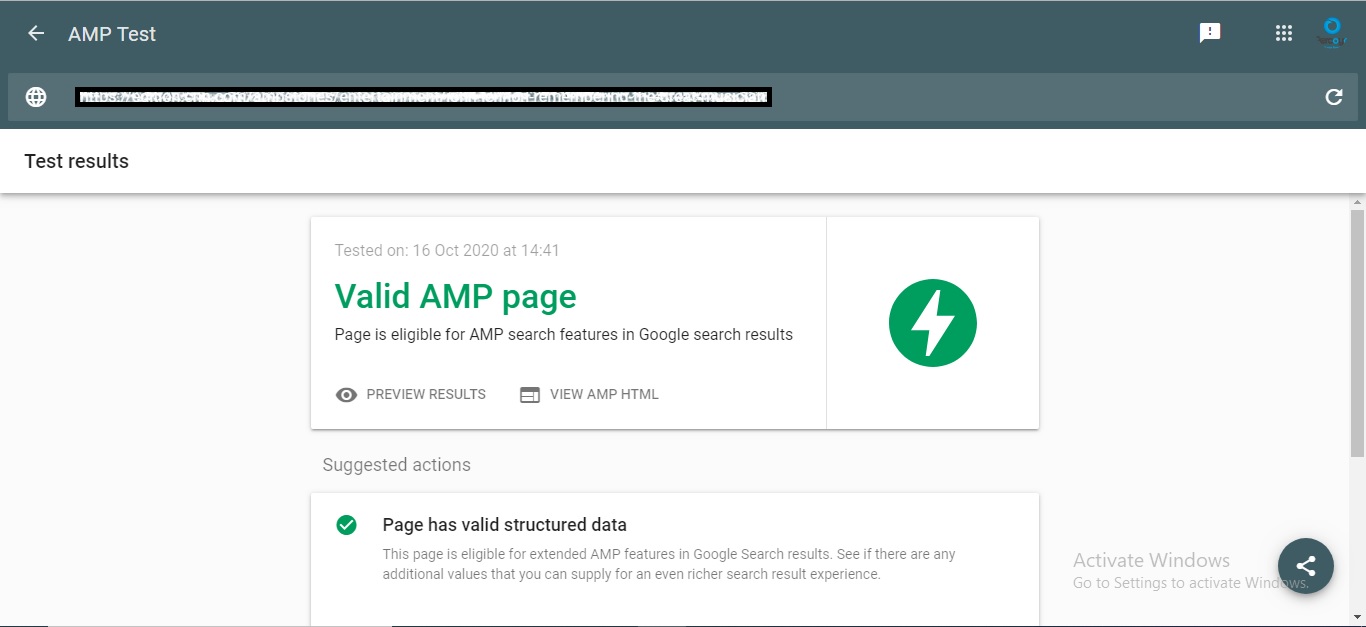
Task: Open the account profile avatar
Action: point(1331,33)
